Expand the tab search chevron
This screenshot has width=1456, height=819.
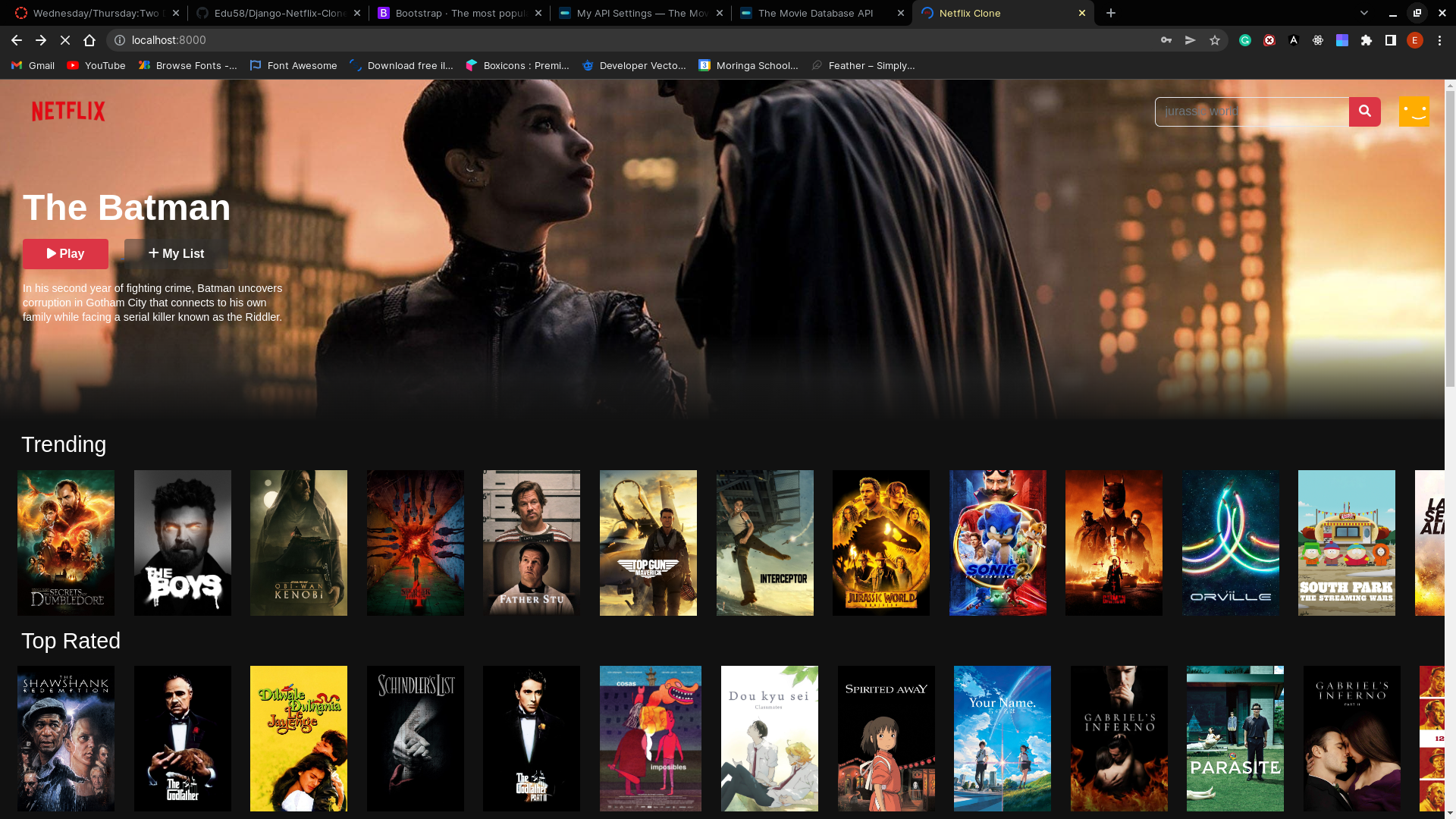[1364, 13]
